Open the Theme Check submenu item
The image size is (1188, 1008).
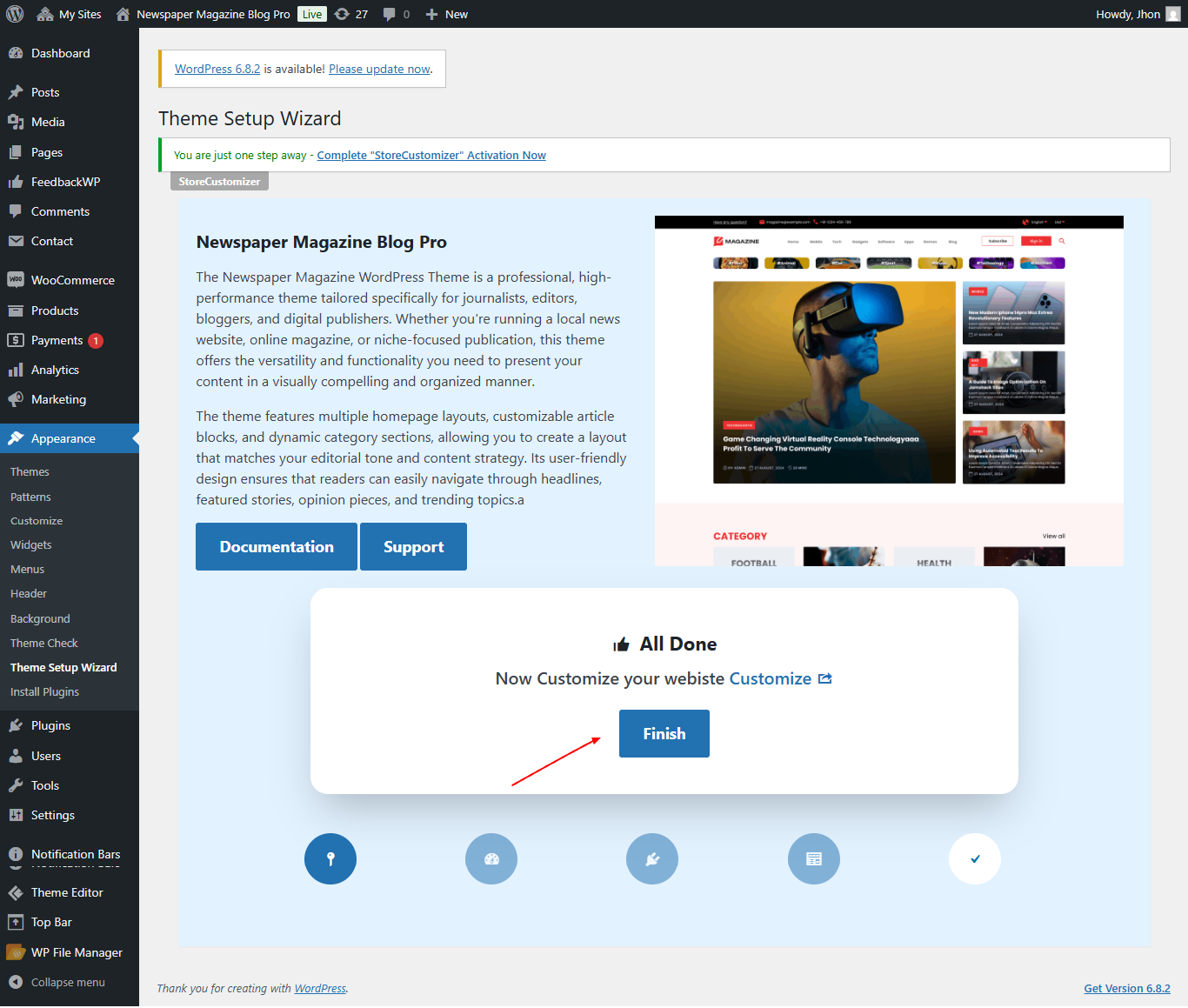tap(44, 643)
